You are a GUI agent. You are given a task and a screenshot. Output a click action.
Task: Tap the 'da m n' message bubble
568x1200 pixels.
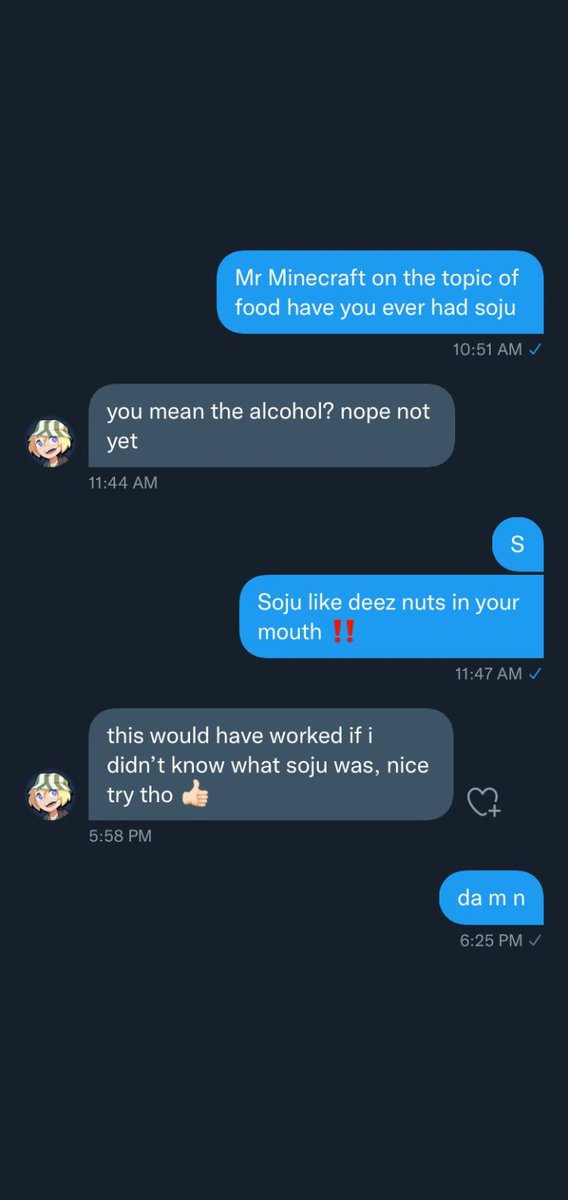492,898
